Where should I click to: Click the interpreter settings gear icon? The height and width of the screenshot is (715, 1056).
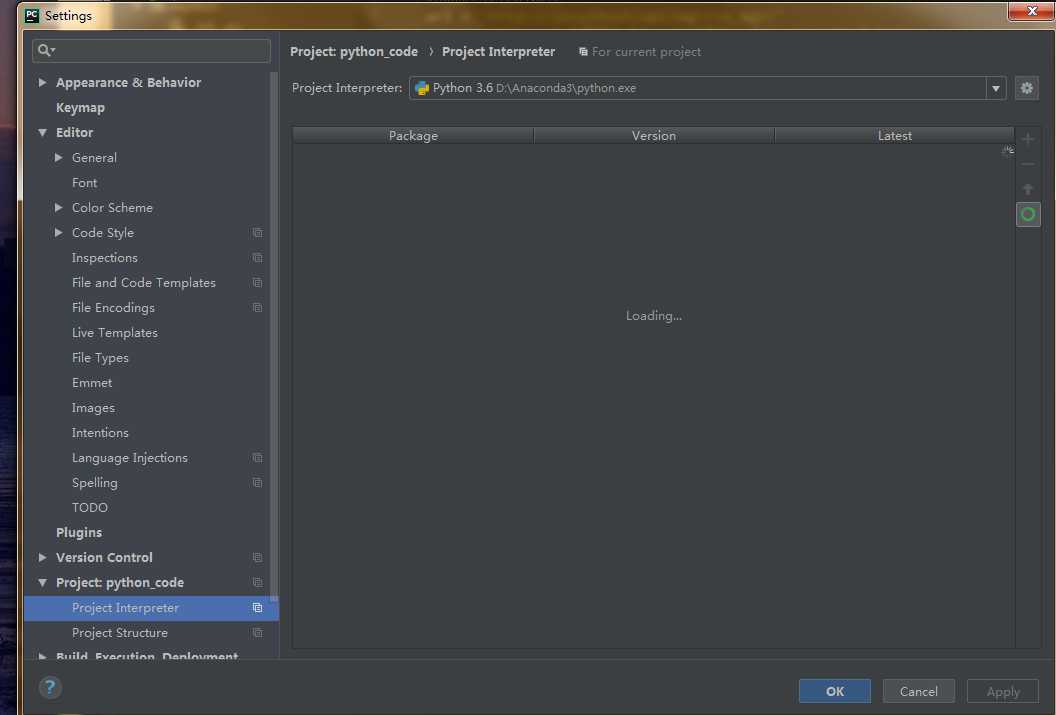(1026, 88)
